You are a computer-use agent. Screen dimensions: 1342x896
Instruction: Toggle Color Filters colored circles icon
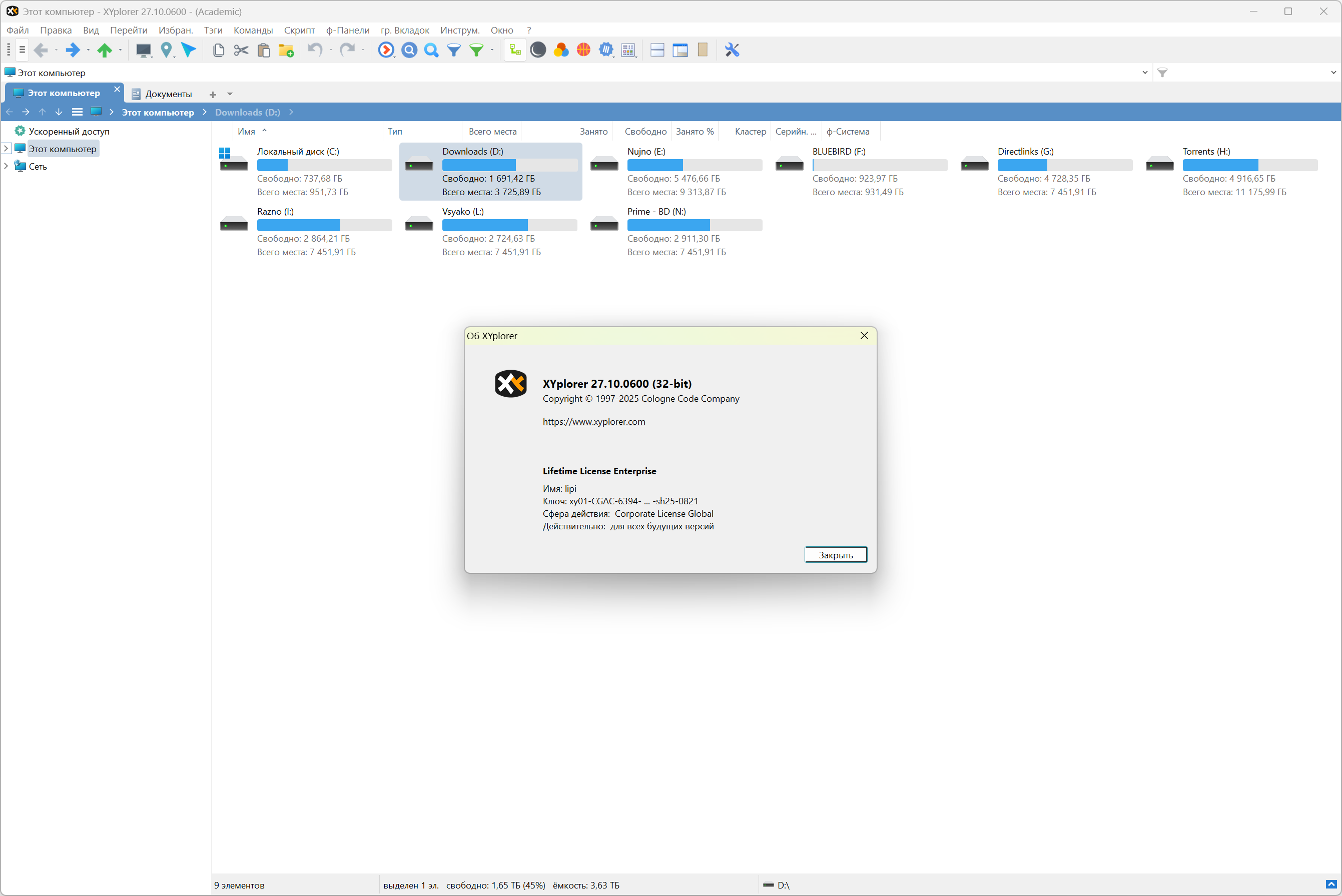pyautogui.click(x=561, y=51)
